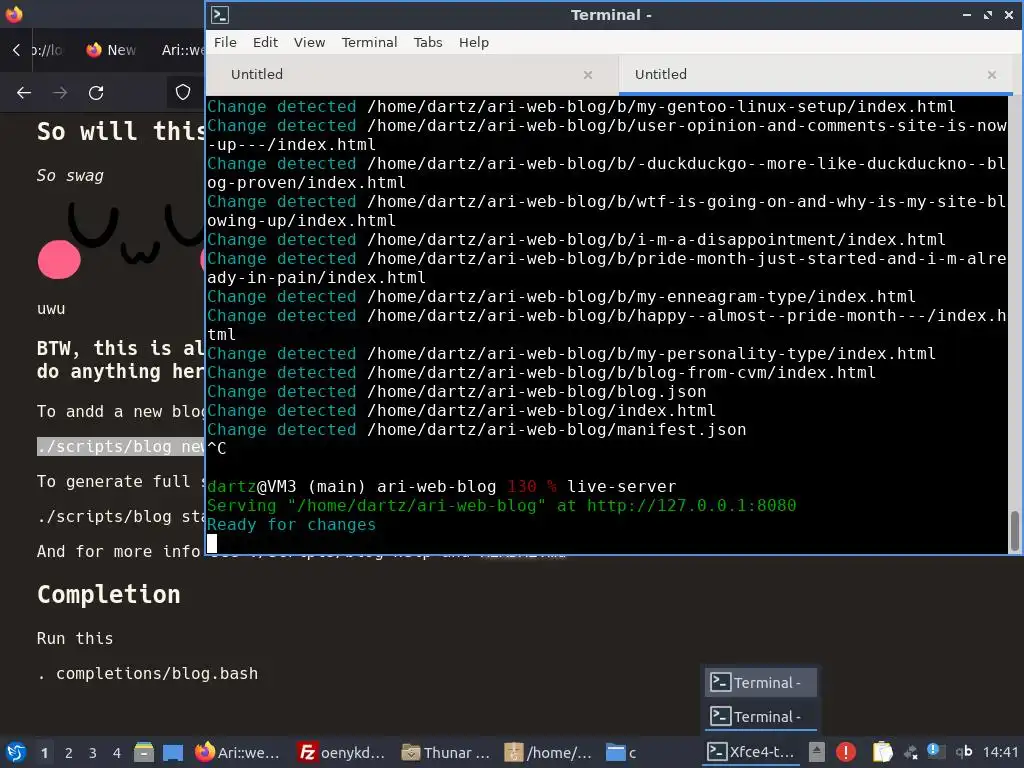The width and height of the screenshot is (1024, 768).
Task: Activate the 'c' folder taskbar entry
Action: coord(621,753)
